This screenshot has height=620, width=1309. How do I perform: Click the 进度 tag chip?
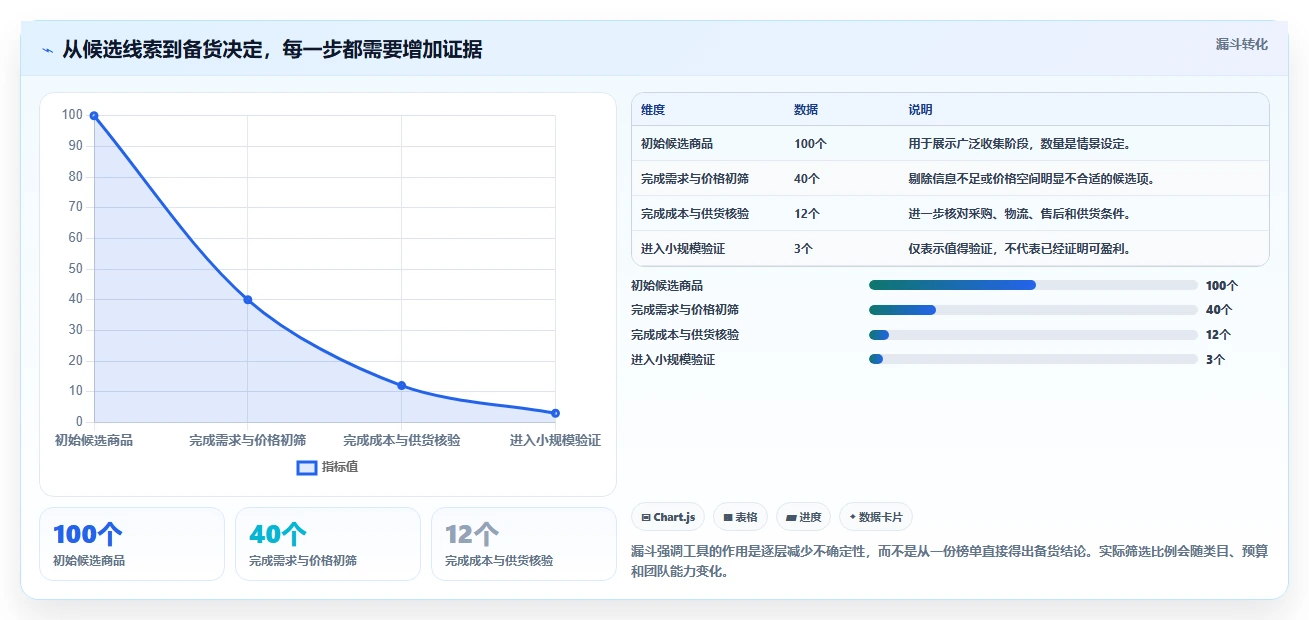tap(803, 517)
